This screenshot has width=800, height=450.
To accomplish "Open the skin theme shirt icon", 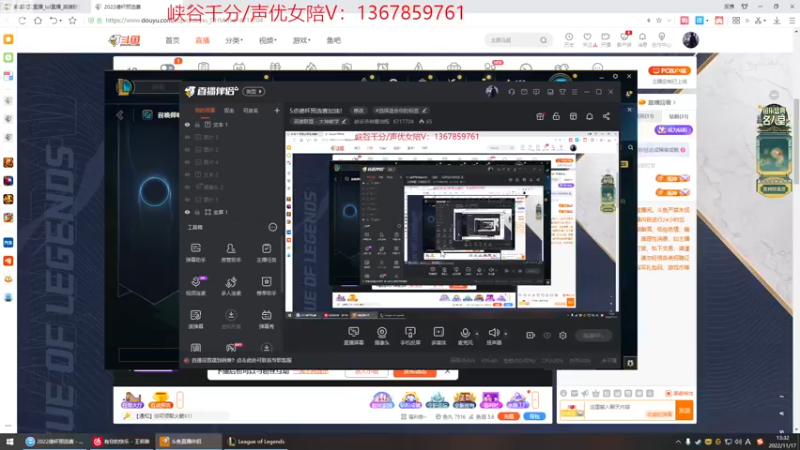I will point(562,92).
